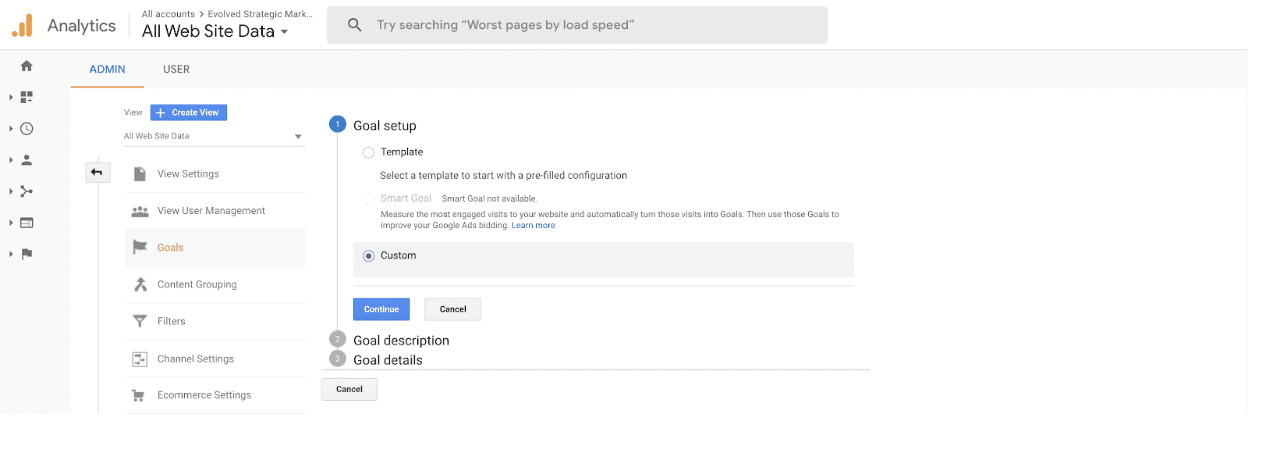This screenshot has width=1262, height=452.
Task: Open the Audience person icon
Action: pyautogui.click(x=27, y=160)
